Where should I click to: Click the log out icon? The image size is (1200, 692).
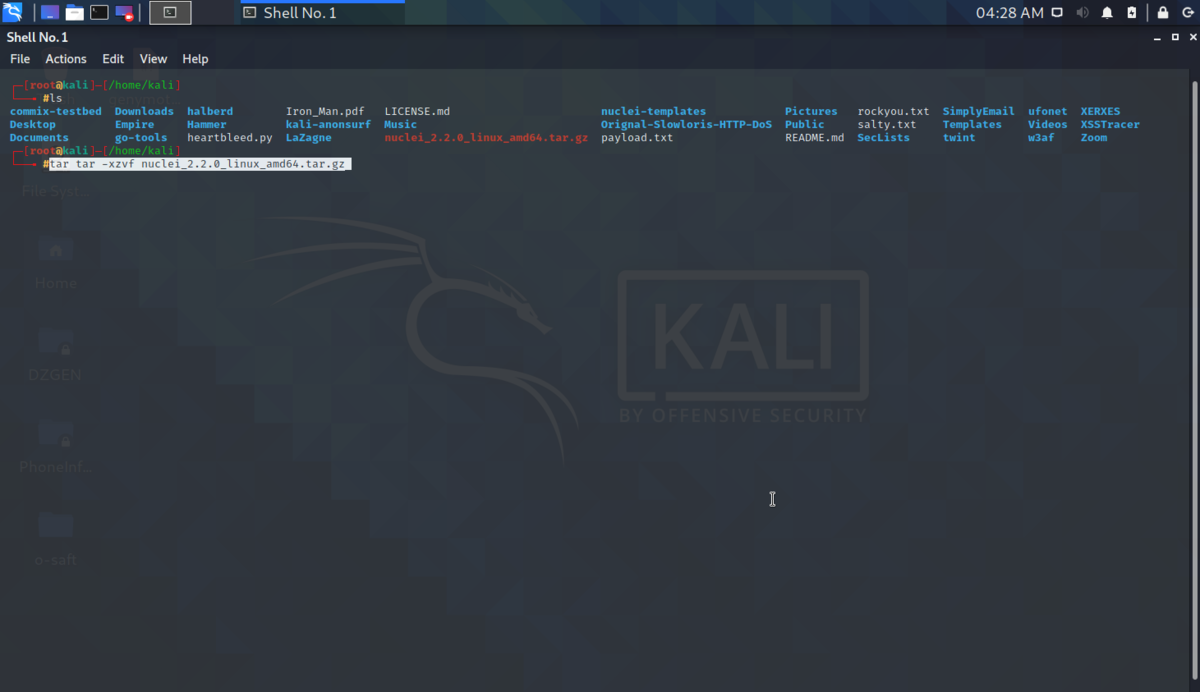coord(1187,13)
